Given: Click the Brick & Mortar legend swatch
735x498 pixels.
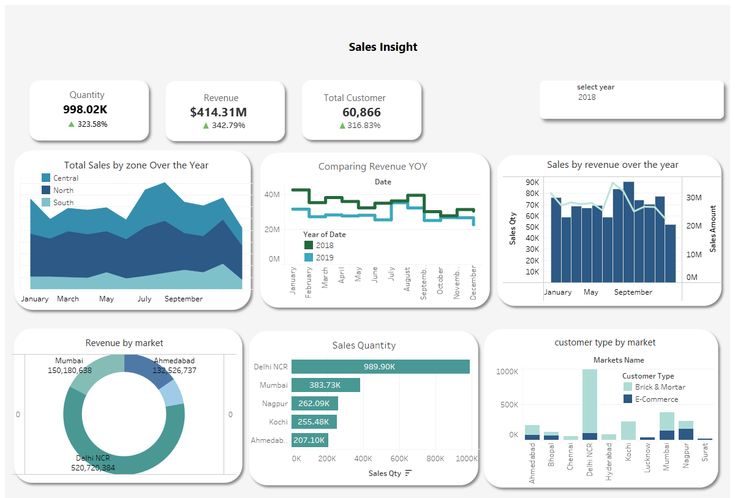Looking at the screenshot, I should pos(628,387).
